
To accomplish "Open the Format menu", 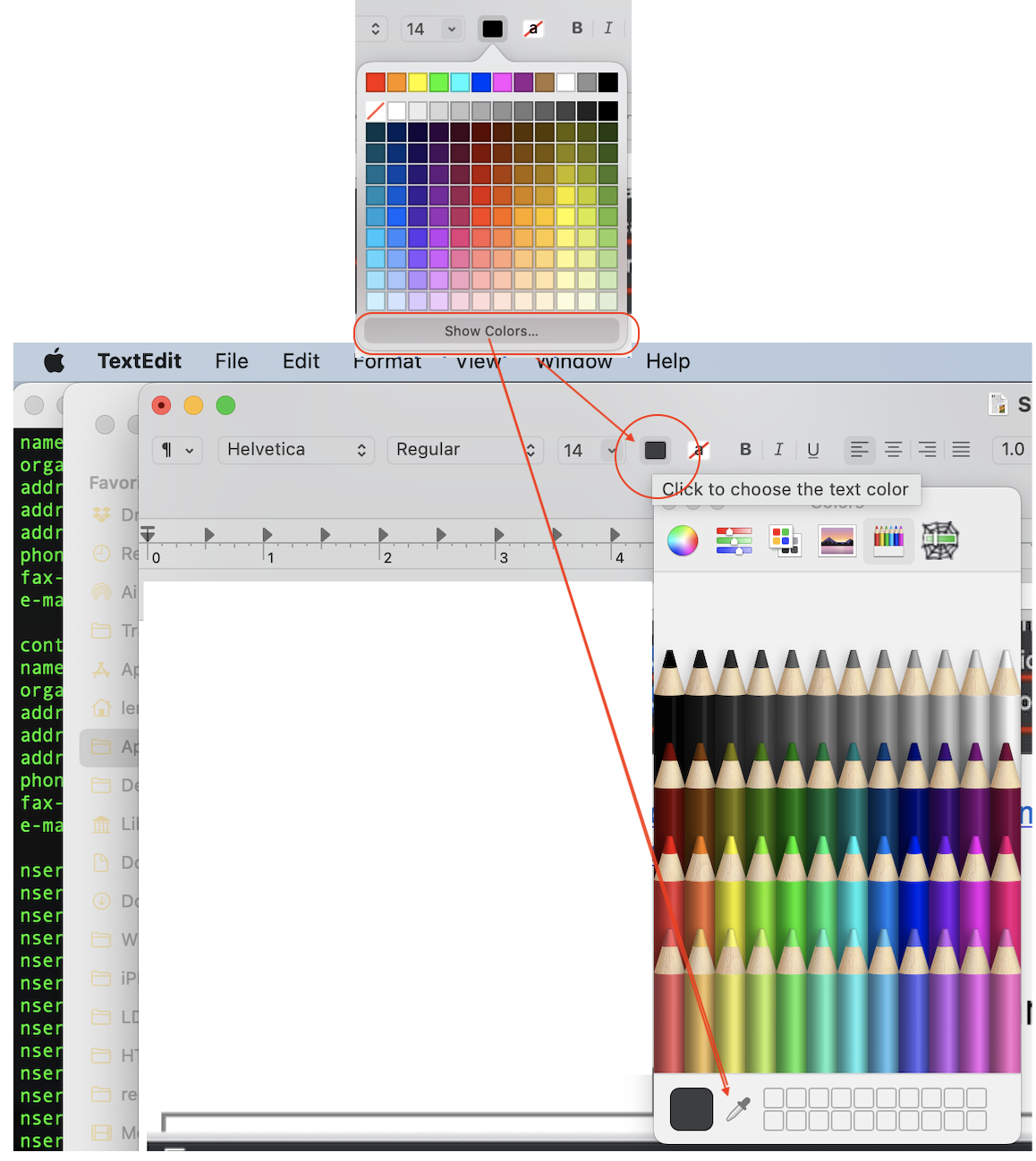I will (x=386, y=361).
